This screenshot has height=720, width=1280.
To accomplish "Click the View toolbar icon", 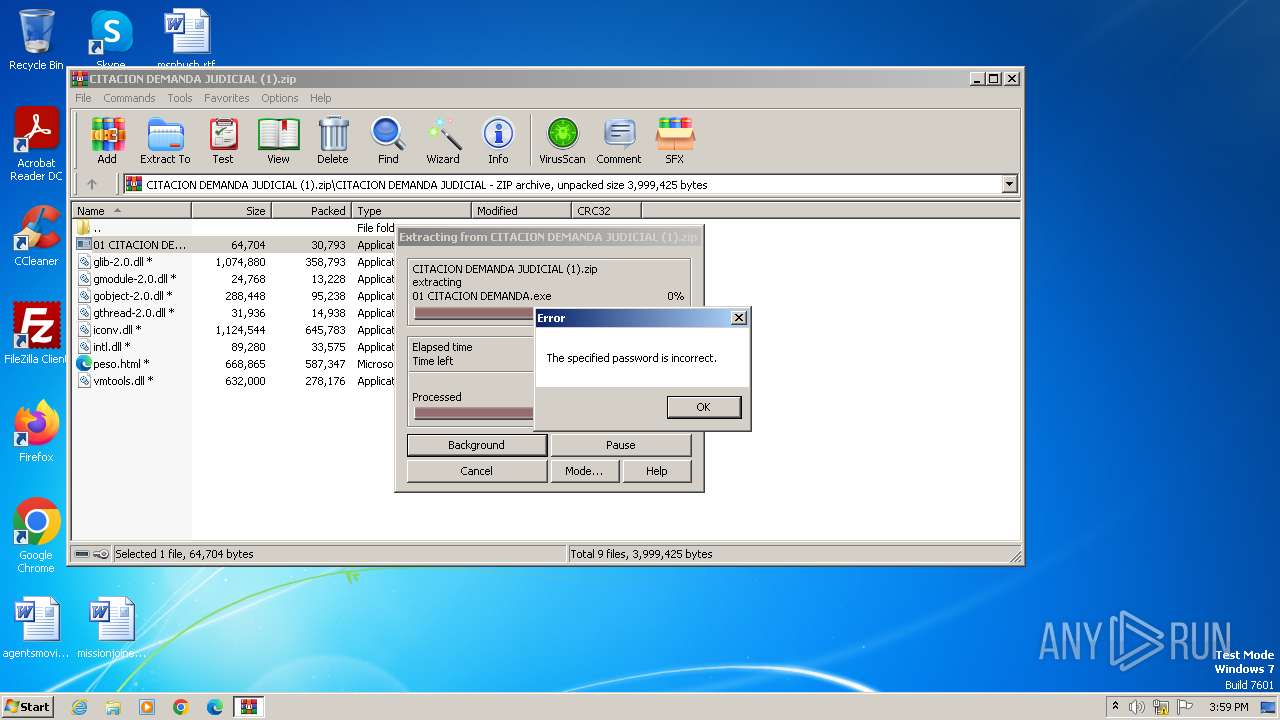I will point(278,140).
